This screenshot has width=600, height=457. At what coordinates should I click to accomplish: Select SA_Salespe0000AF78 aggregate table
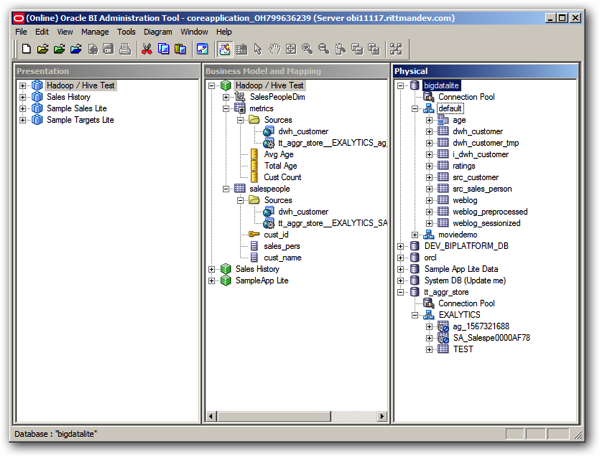[492, 338]
